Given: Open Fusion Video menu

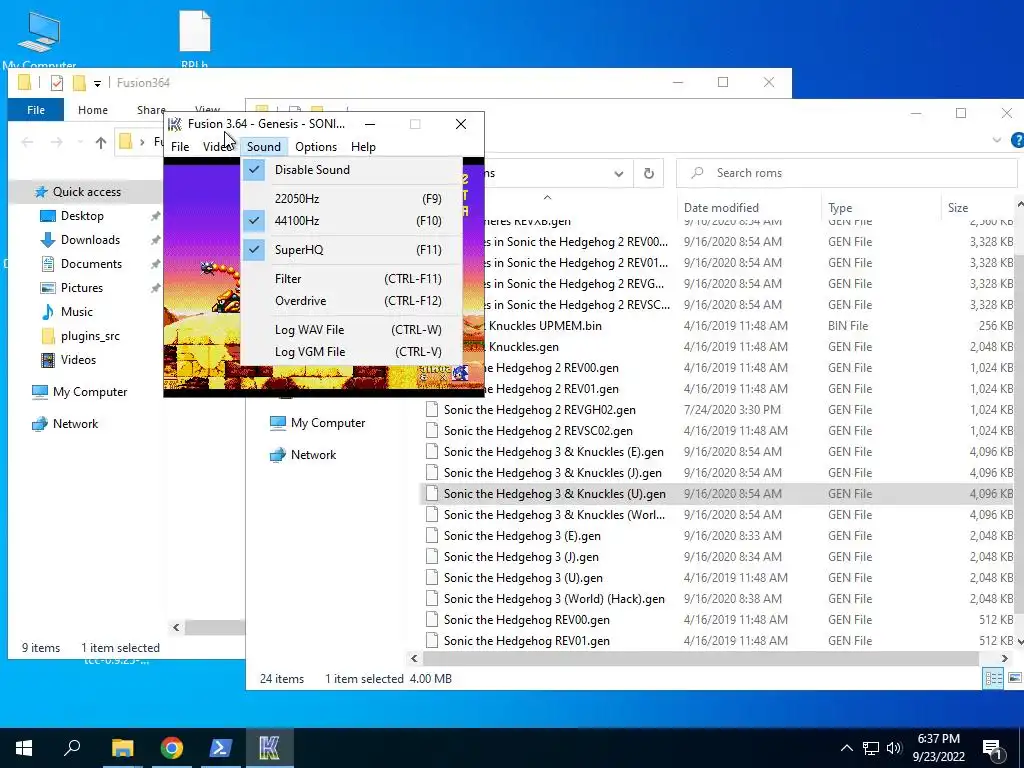Looking at the screenshot, I should coord(217,147).
